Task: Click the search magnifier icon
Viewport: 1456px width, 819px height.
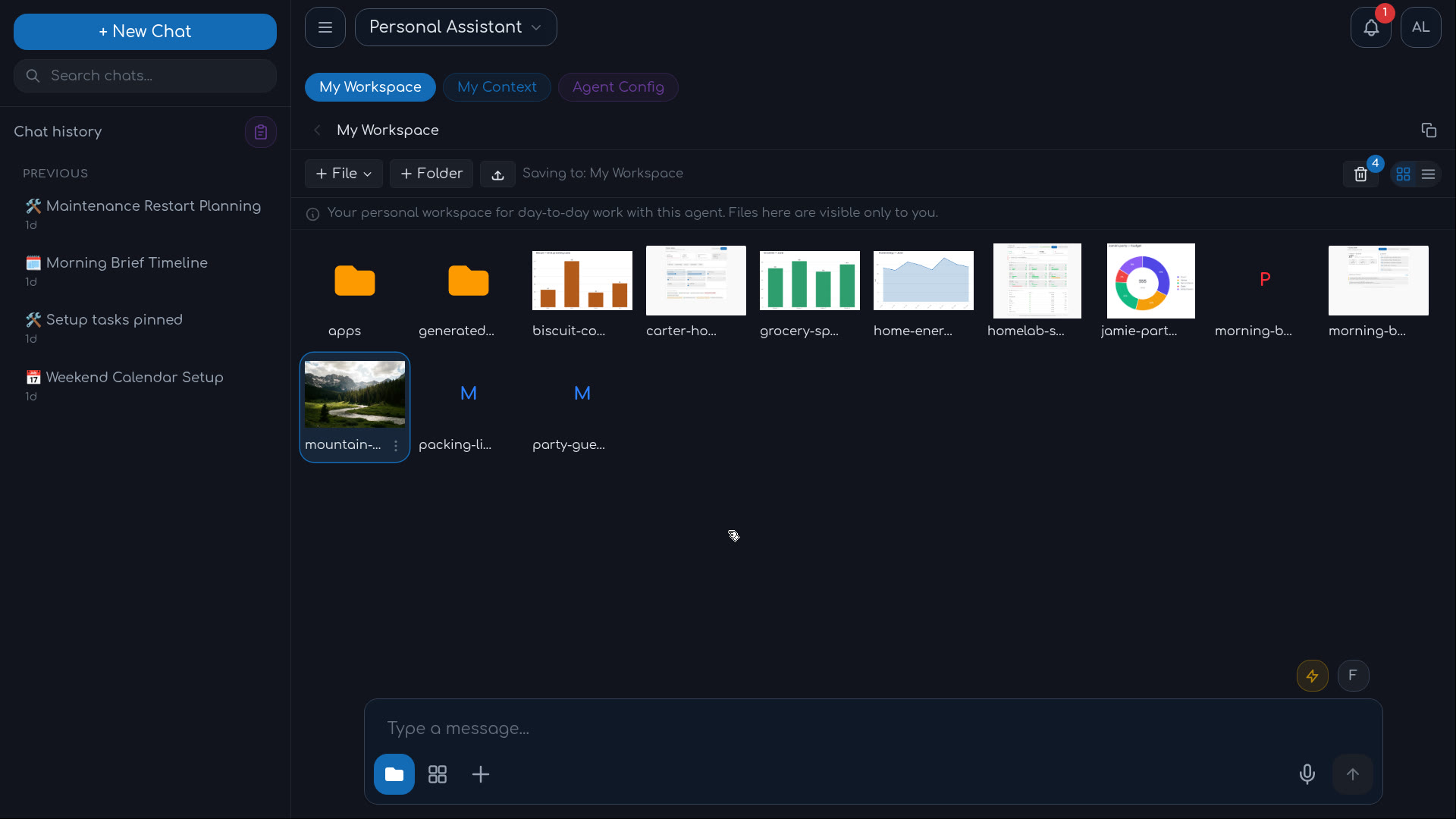Action: [x=33, y=76]
